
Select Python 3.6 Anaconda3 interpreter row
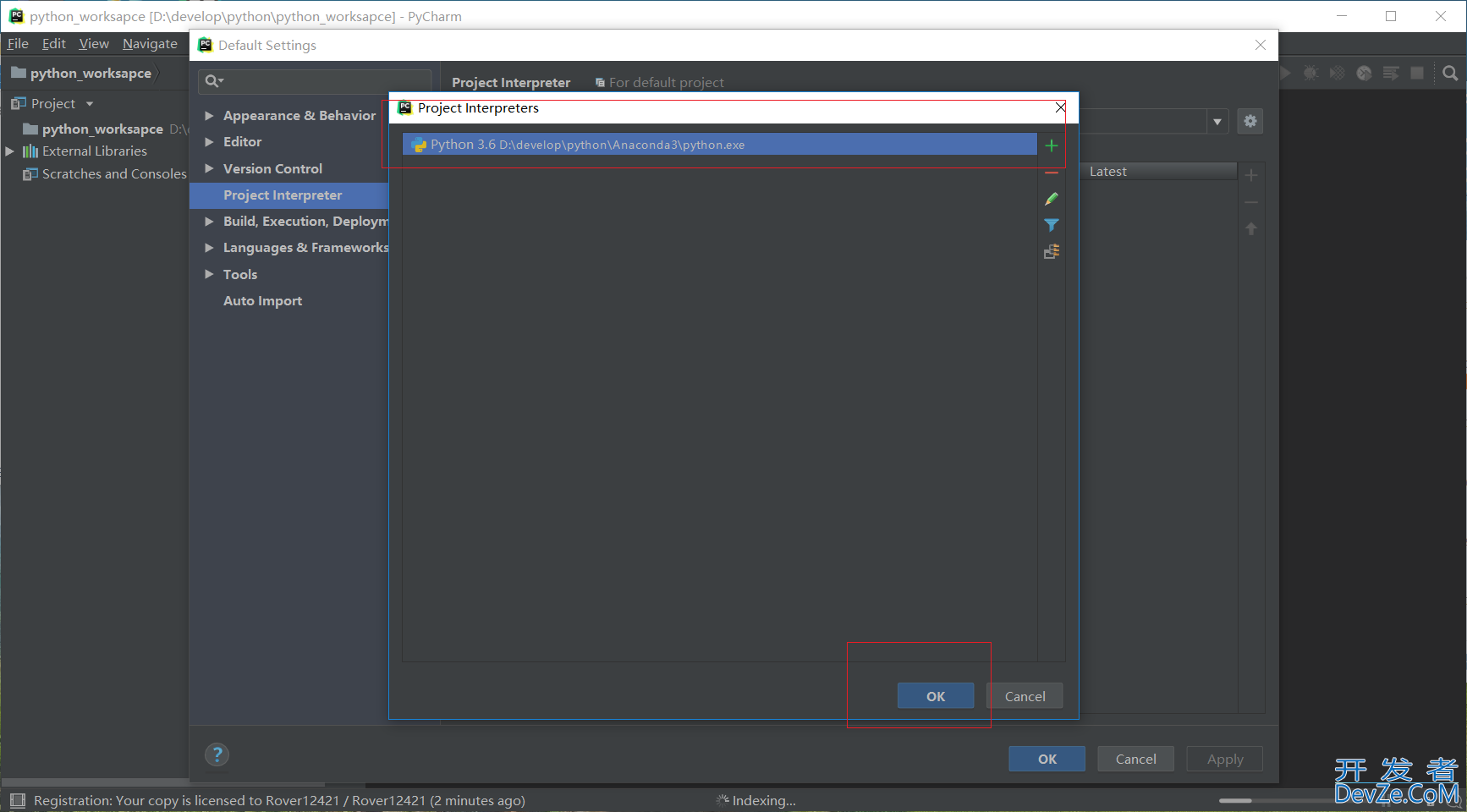(x=720, y=145)
